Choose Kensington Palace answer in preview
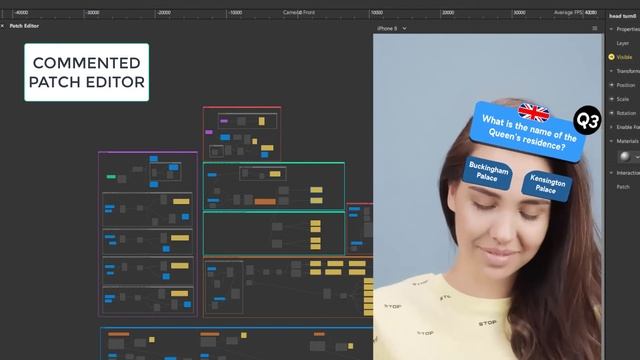 (547, 185)
